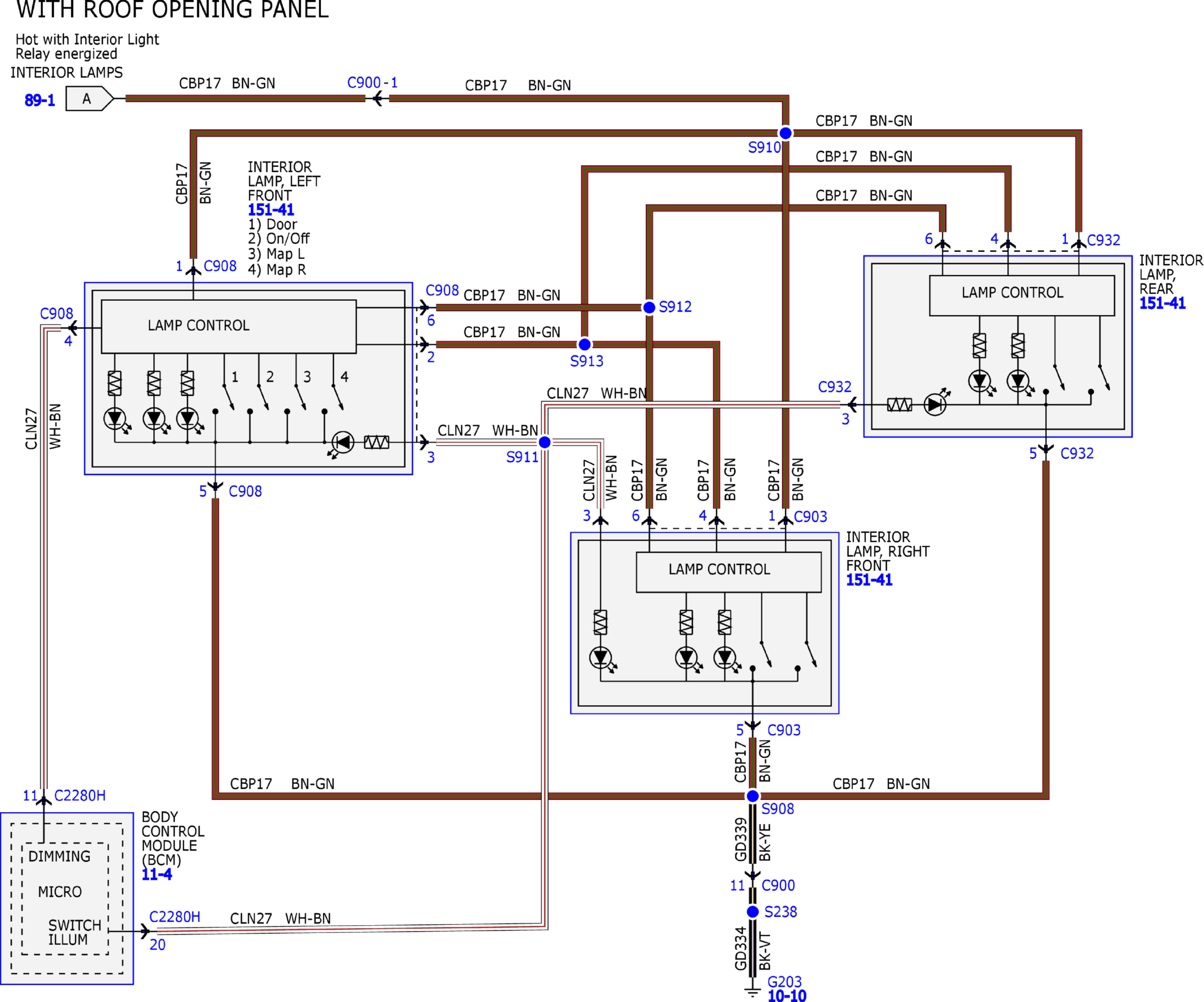The width and height of the screenshot is (1204, 1002).
Task: Click the S912 splice dot
Action: click(x=649, y=308)
